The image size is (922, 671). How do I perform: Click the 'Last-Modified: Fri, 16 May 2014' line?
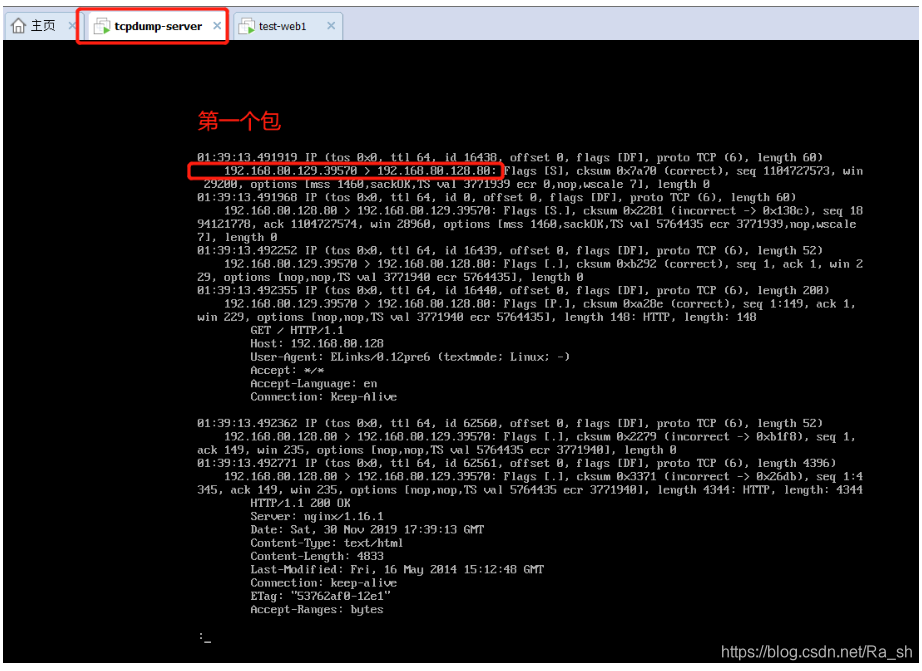[397, 570]
